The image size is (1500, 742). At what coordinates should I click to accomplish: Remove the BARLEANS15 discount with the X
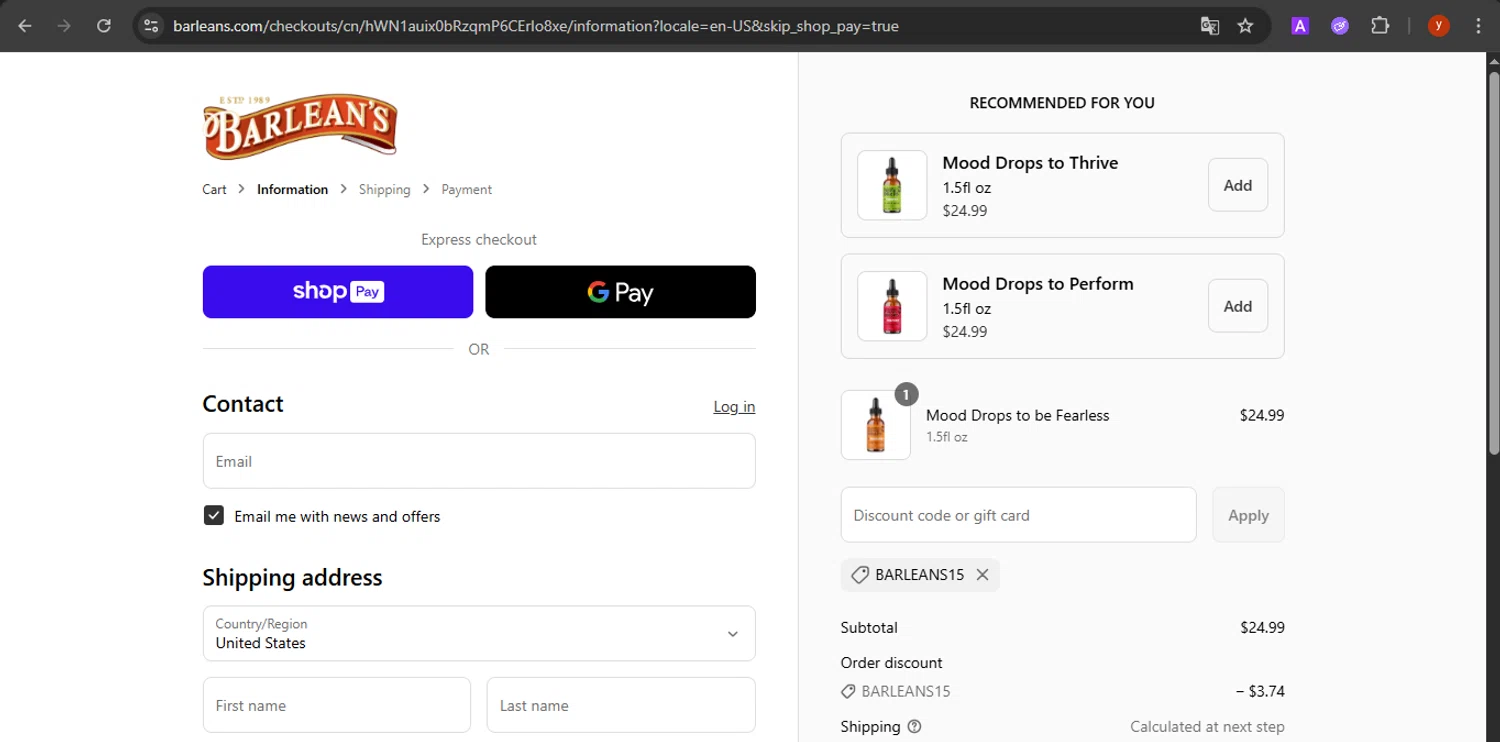pyautogui.click(x=982, y=575)
